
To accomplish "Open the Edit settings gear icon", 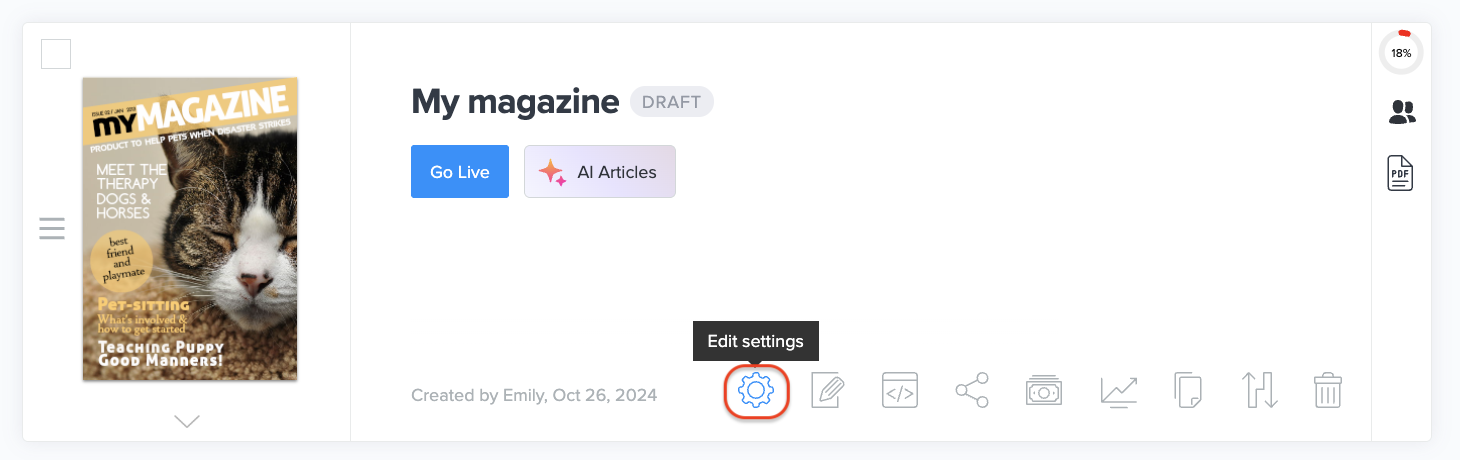I will [x=756, y=390].
